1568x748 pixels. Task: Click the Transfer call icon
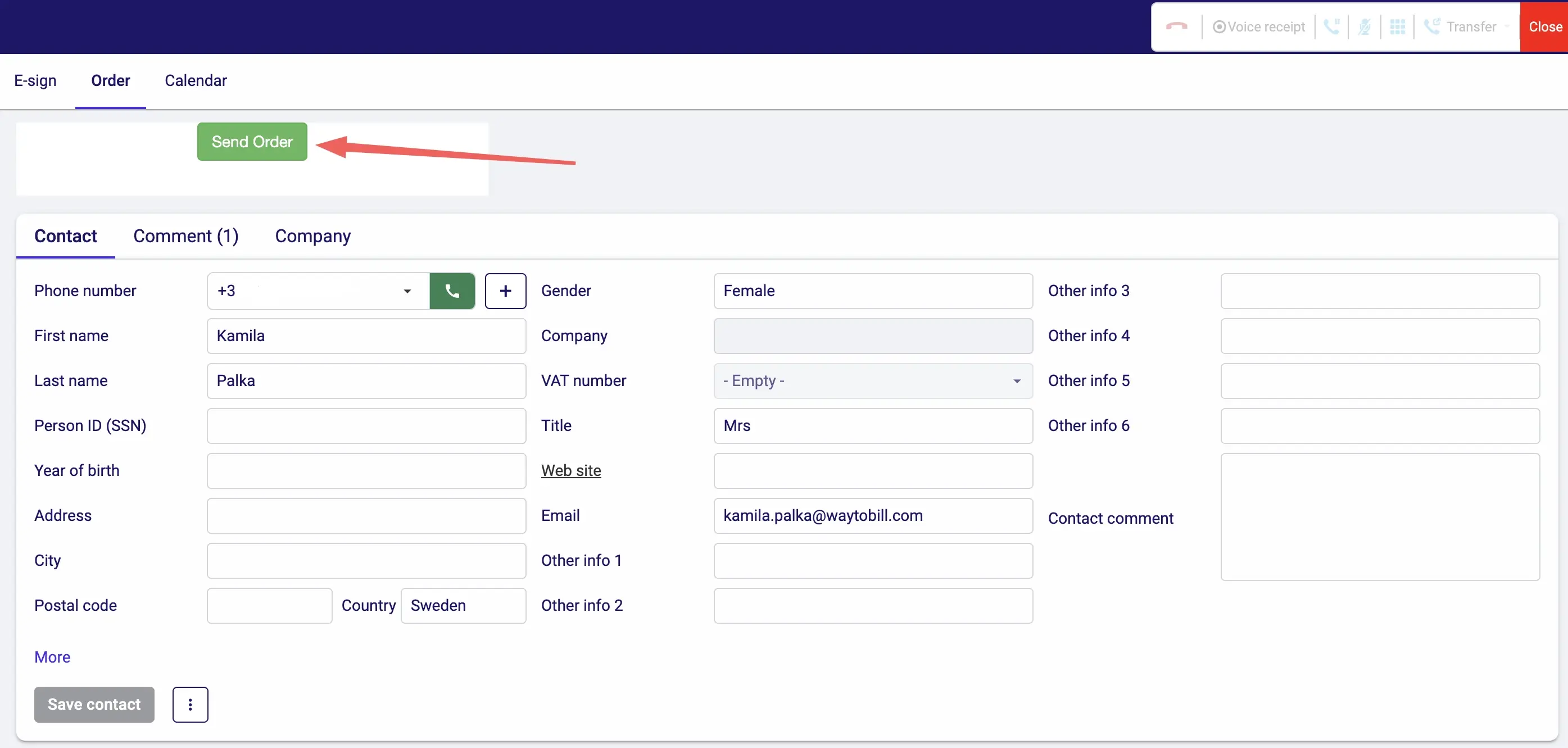[x=1431, y=27]
